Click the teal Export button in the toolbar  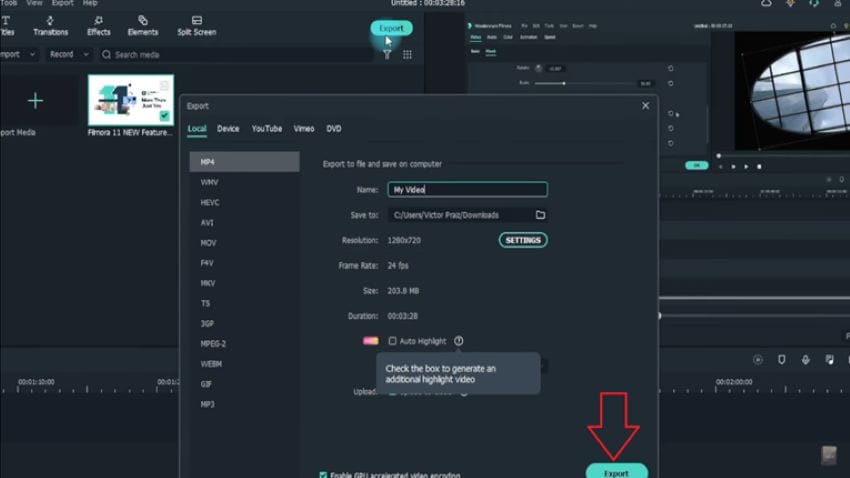(x=391, y=28)
